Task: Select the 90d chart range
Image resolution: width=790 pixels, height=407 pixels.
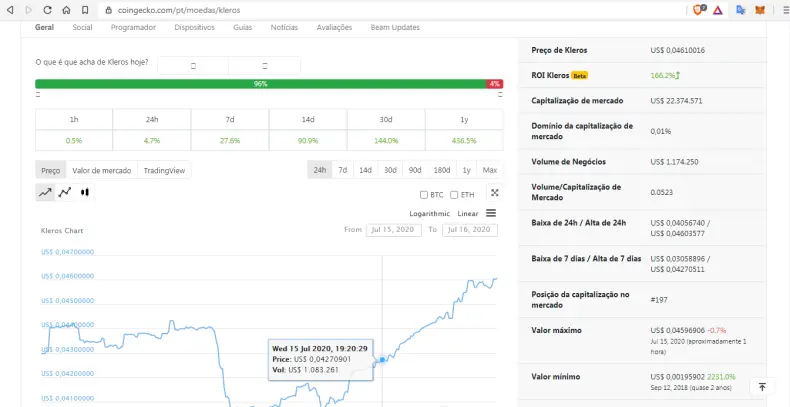Action: pos(415,170)
